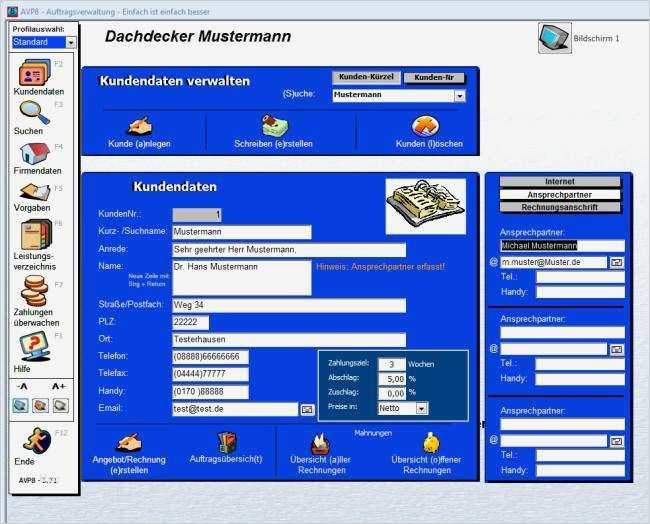Click the KundenNr. field
Image resolution: width=650 pixels, height=524 pixels.
point(196,215)
